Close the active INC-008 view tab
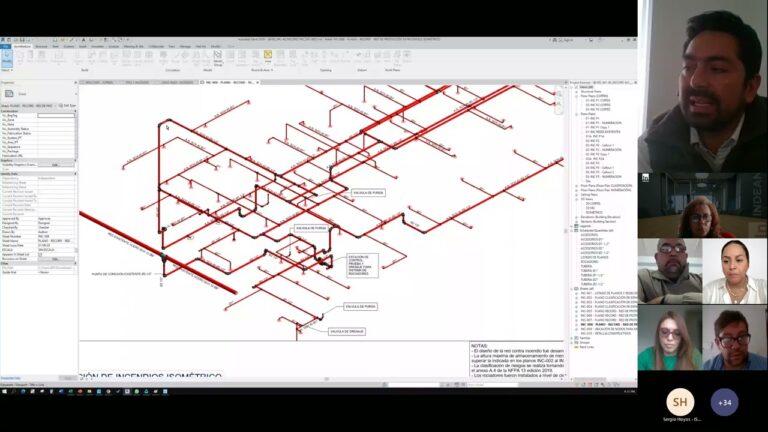This screenshot has height=432, width=768. point(258,82)
